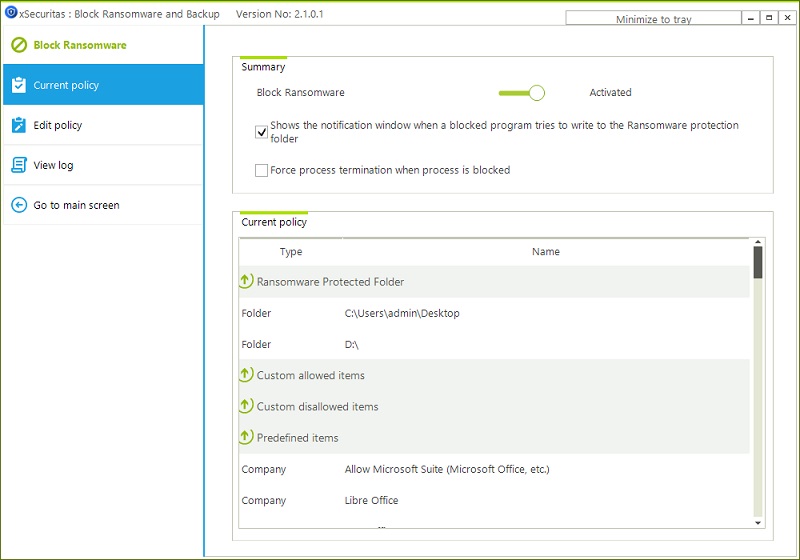Click the window maximize button
800x560 pixels.
[769, 18]
